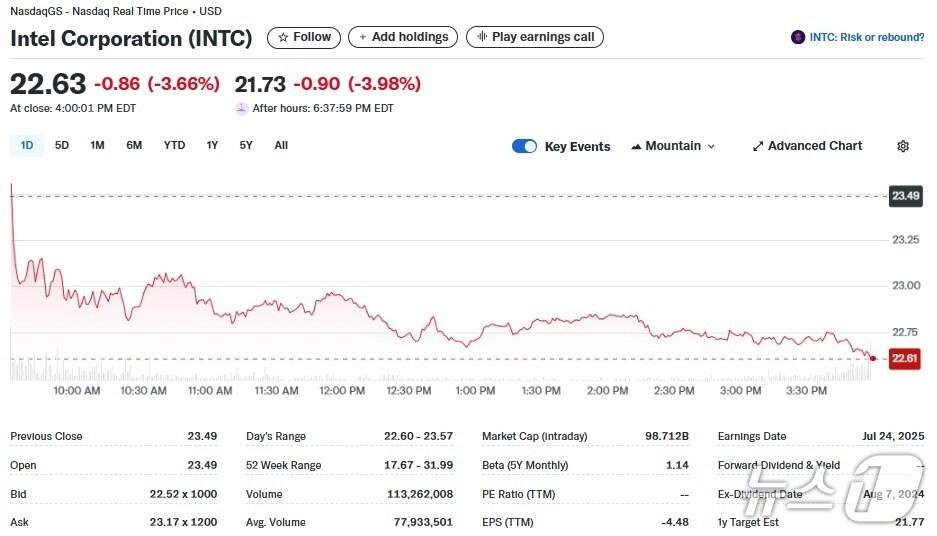This screenshot has width=937, height=536.
Task: Switch to the 5D time range
Action: [x=62, y=145]
